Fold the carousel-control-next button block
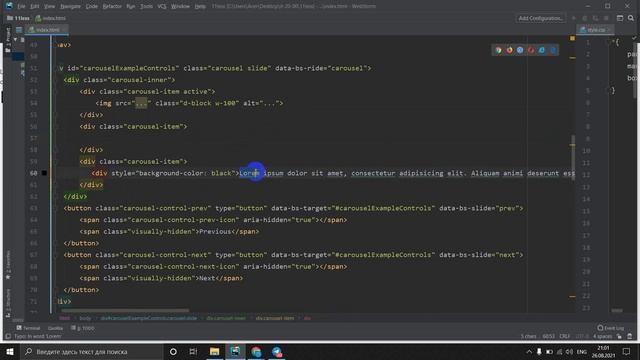 coord(56,255)
